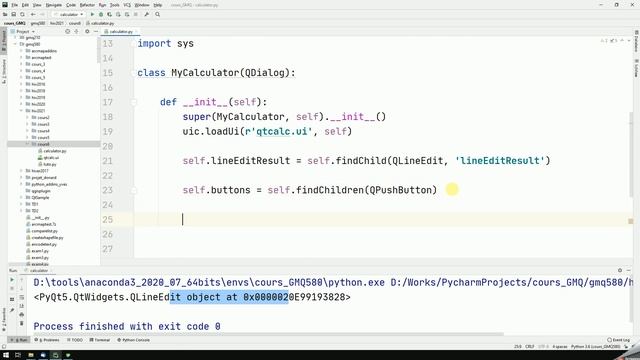
Task: Collapse the selected cours6 folder
Action: tap(28, 144)
